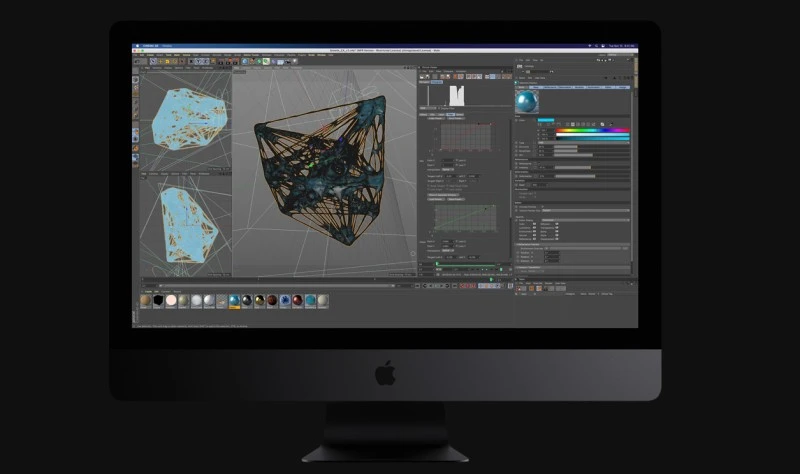Select the selected teal material in the Material Manager
The width and height of the screenshot is (800, 474).
point(234,300)
